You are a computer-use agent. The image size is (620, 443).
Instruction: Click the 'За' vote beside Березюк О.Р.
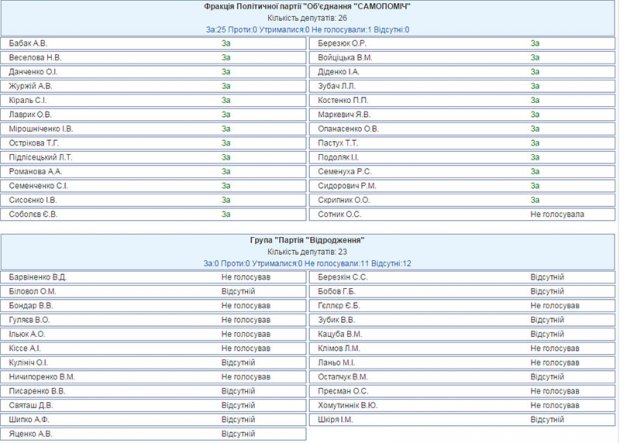(535, 44)
